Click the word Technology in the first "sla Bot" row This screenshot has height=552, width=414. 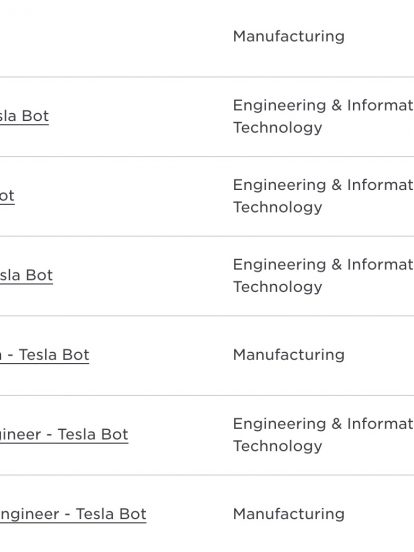278,127
